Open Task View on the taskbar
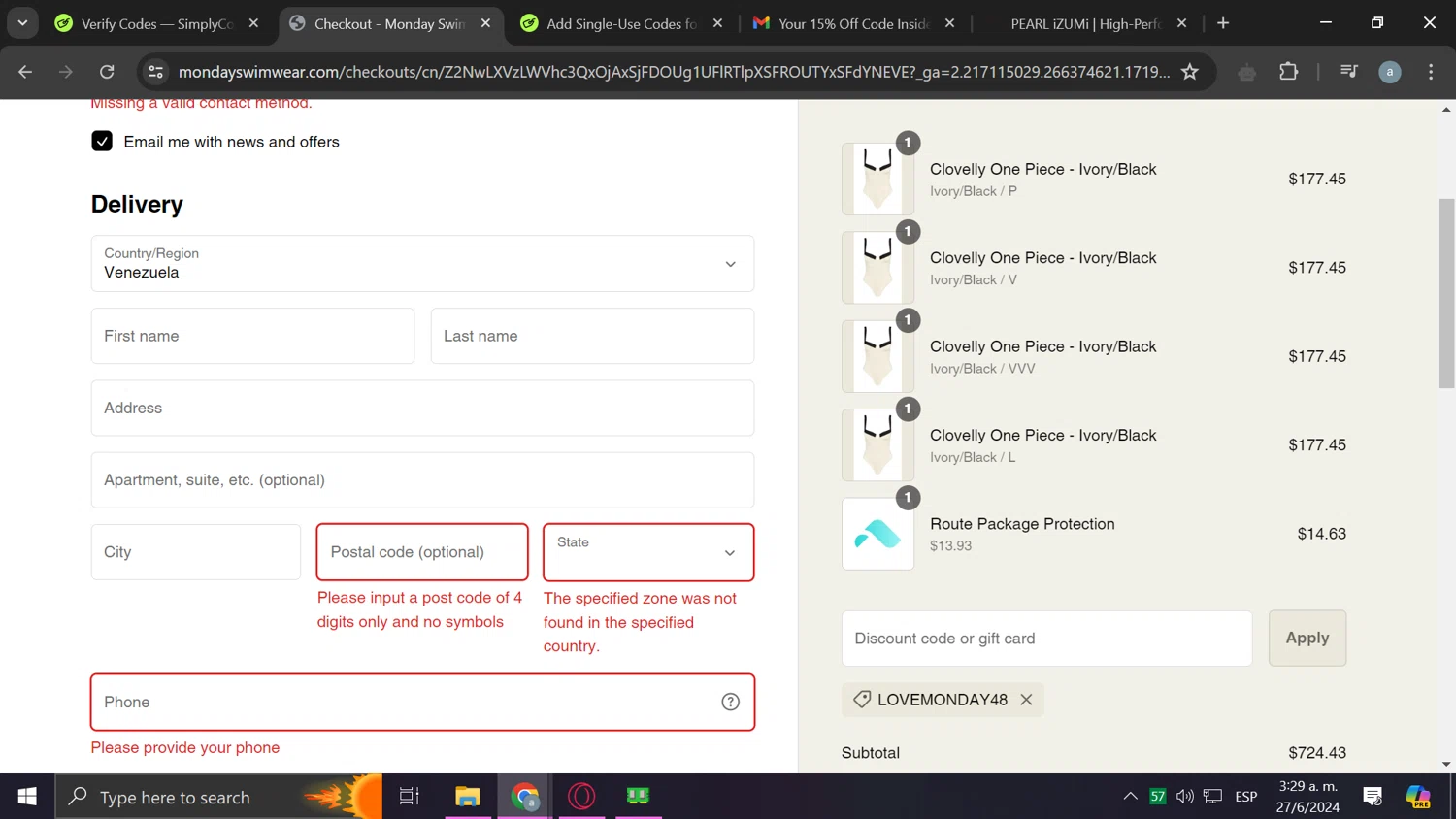The image size is (1456, 819). coord(410,797)
